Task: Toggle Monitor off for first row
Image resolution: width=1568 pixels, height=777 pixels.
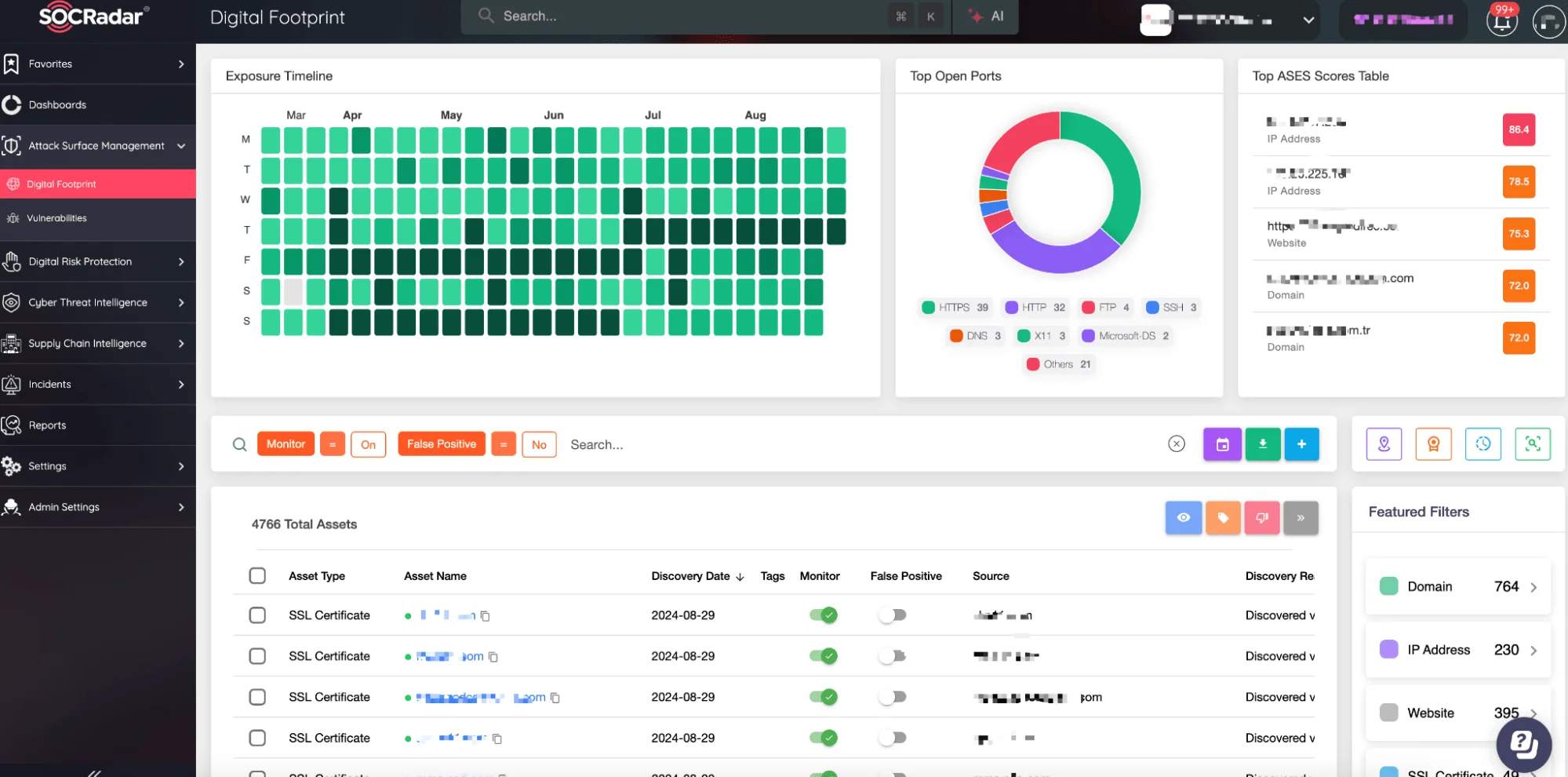Action: (x=824, y=615)
